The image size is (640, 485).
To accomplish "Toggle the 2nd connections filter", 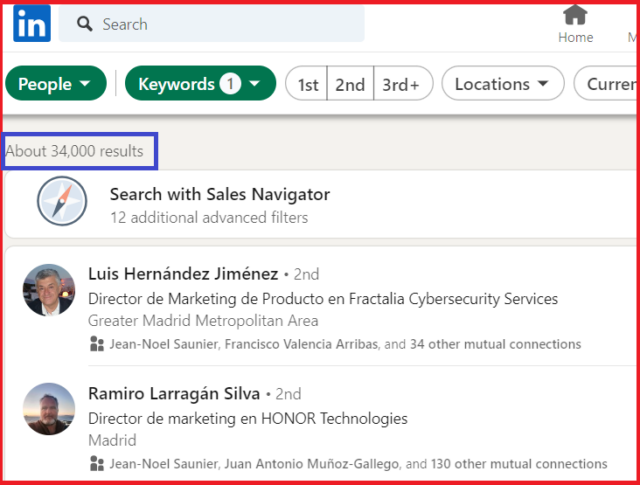I will (x=350, y=84).
